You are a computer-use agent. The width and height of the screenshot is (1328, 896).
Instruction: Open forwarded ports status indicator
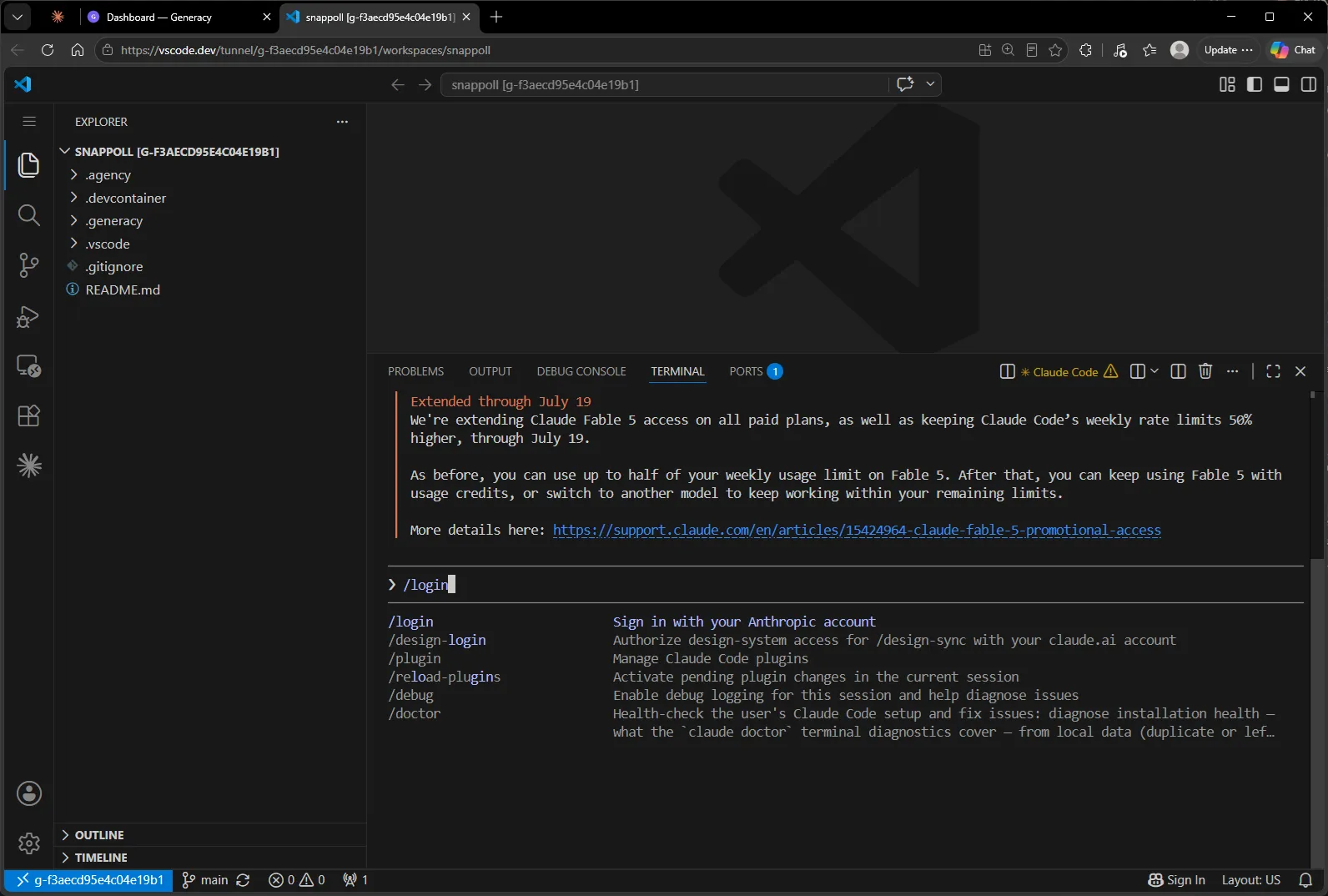[355, 880]
